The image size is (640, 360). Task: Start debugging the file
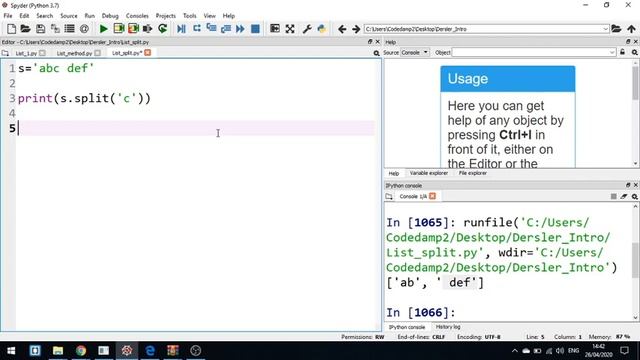click(182, 29)
